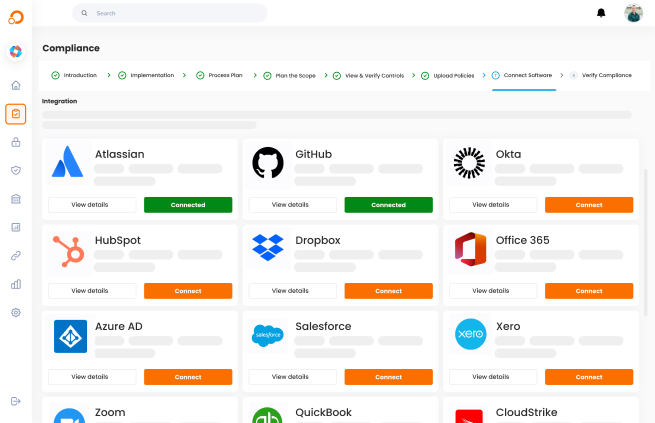Image resolution: width=655 pixels, height=423 pixels.
Task: Open the Home icon in sidebar
Action: coord(15,85)
